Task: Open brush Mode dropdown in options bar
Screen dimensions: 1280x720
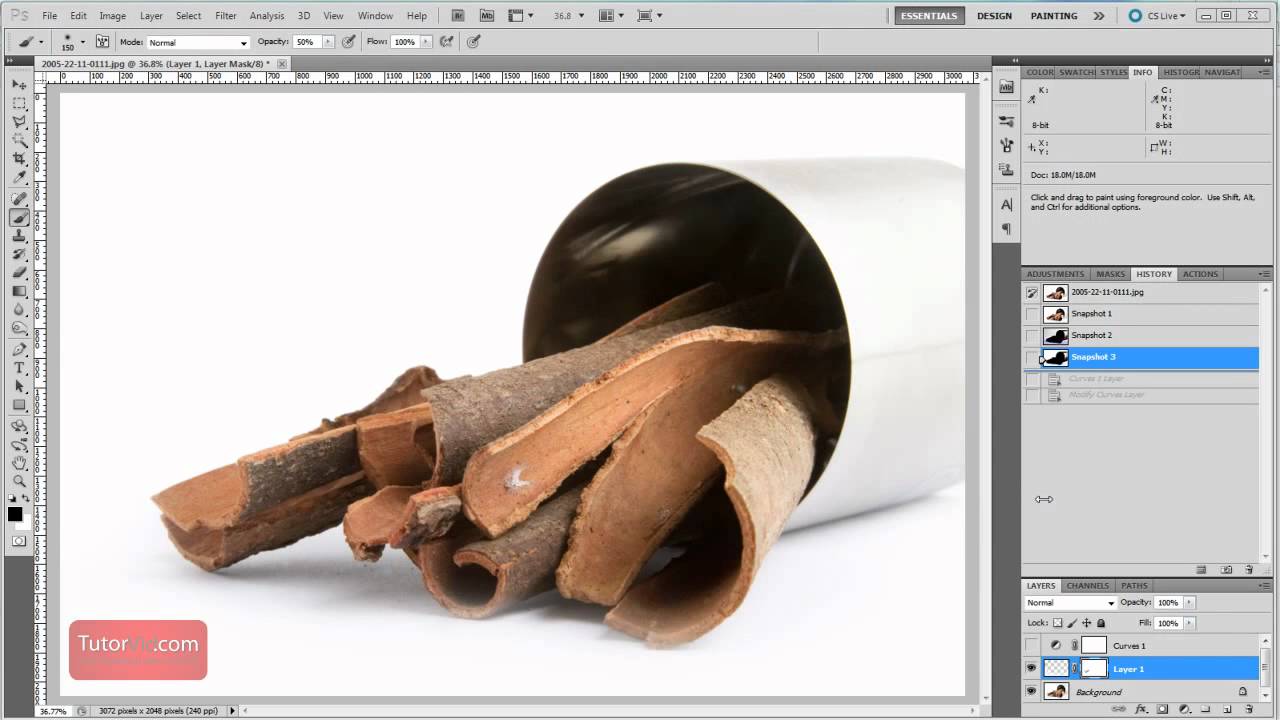Action: (x=198, y=43)
